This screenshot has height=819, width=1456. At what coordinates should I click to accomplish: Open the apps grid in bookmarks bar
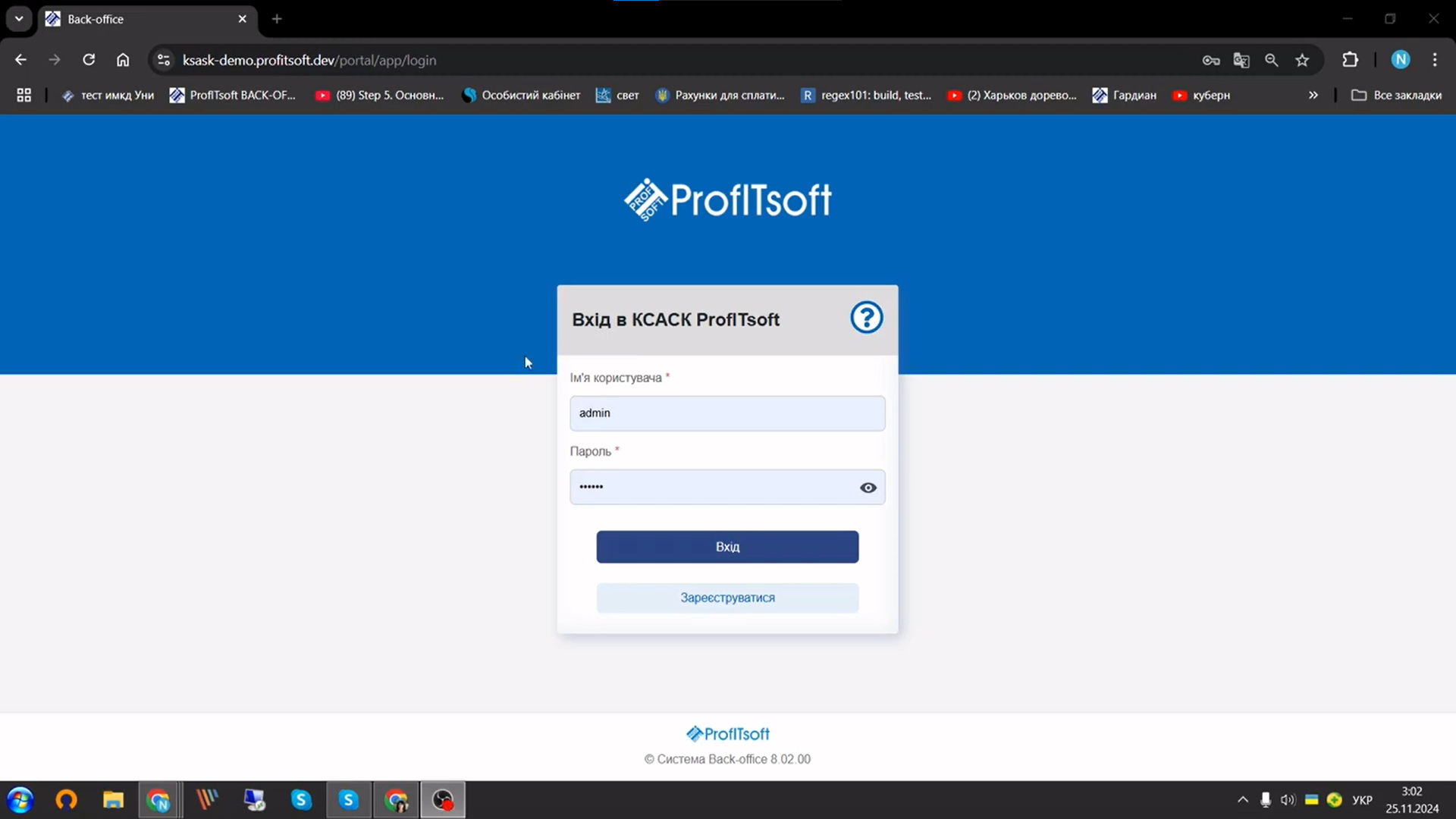(24, 95)
